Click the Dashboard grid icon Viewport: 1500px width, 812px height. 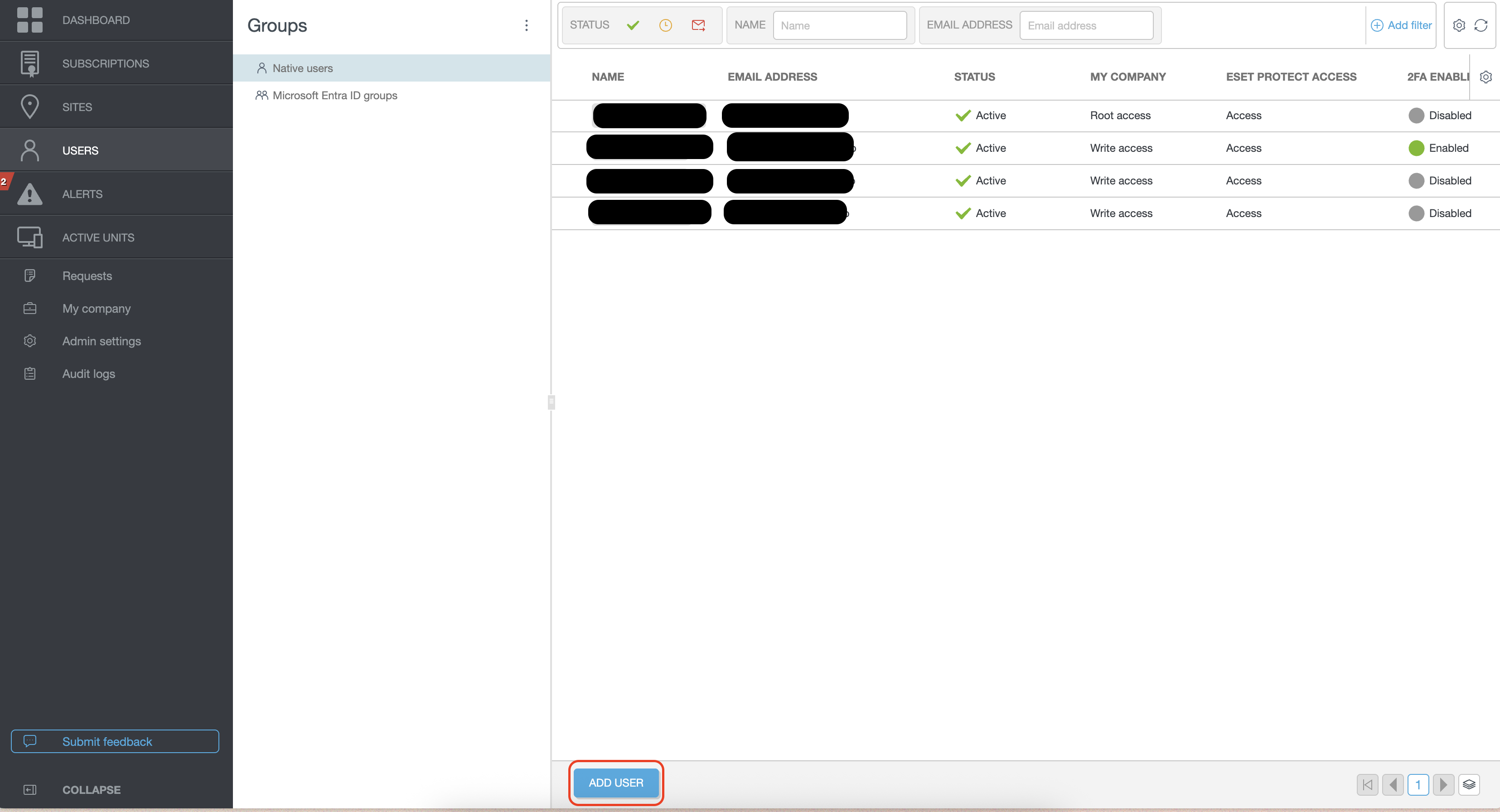coord(30,20)
